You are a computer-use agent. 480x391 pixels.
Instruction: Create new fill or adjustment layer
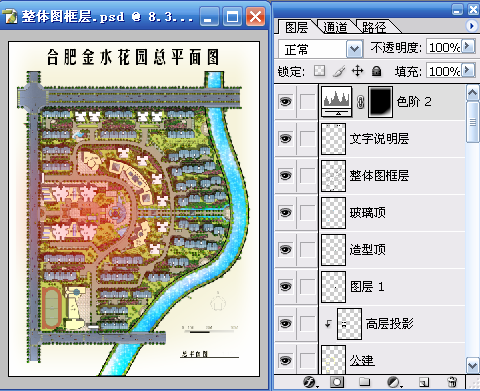[394, 382]
